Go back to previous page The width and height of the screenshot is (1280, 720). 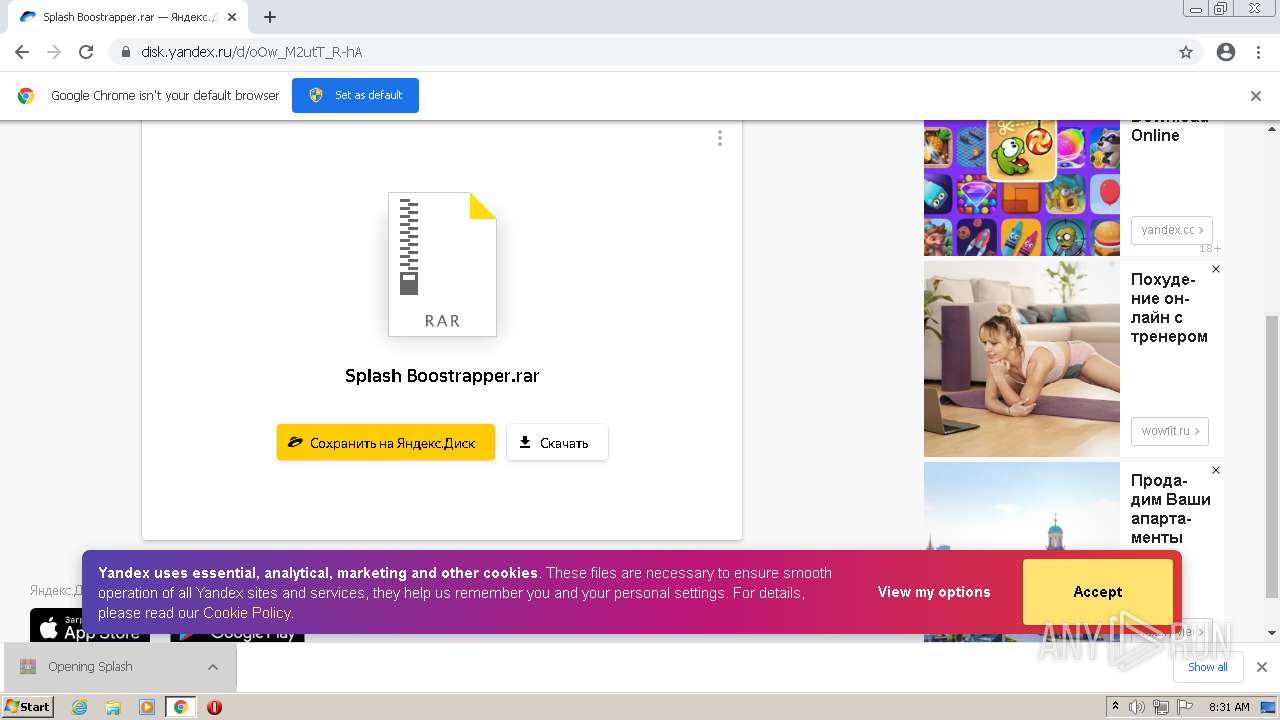coord(22,52)
